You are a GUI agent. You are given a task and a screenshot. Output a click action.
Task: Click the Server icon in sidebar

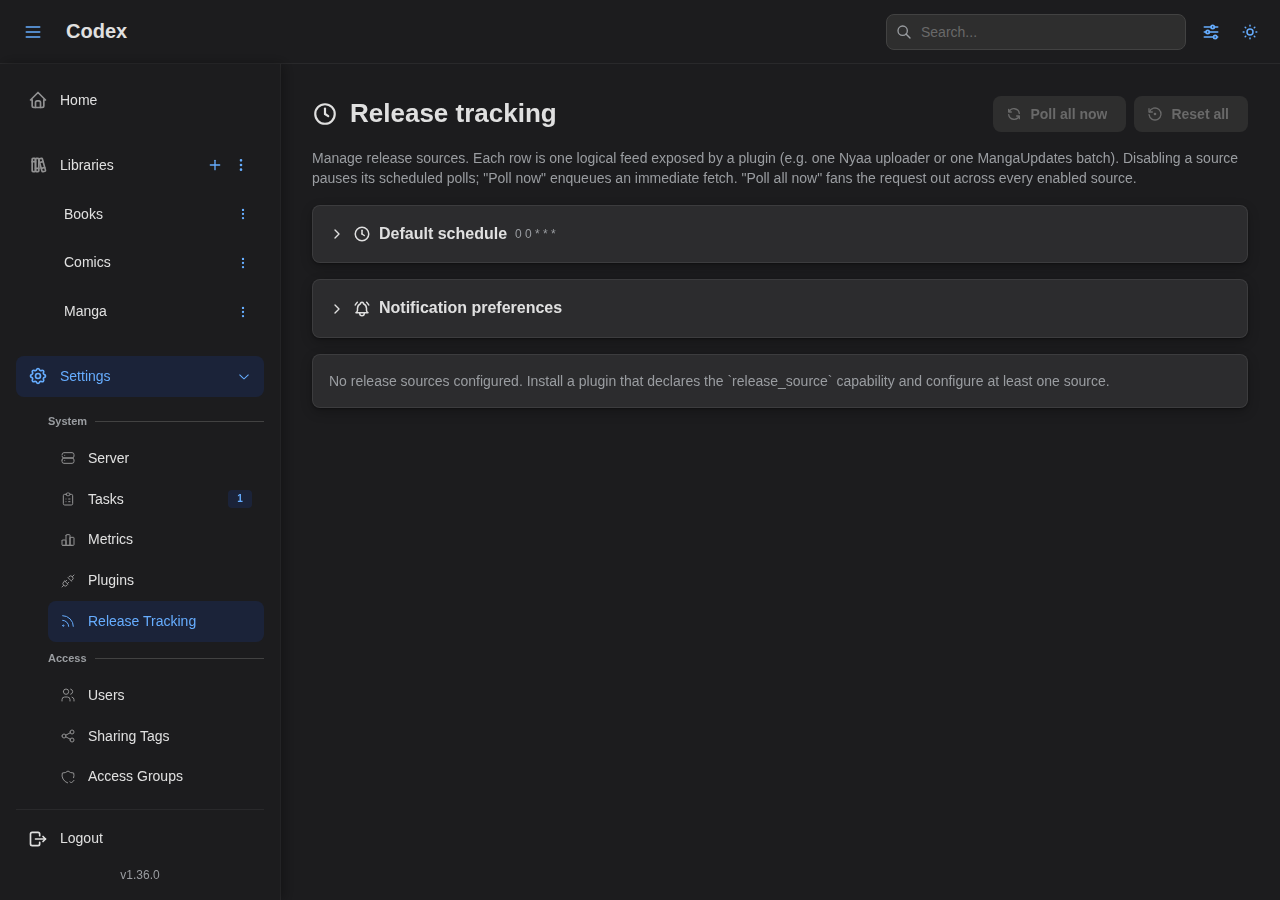click(68, 458)
